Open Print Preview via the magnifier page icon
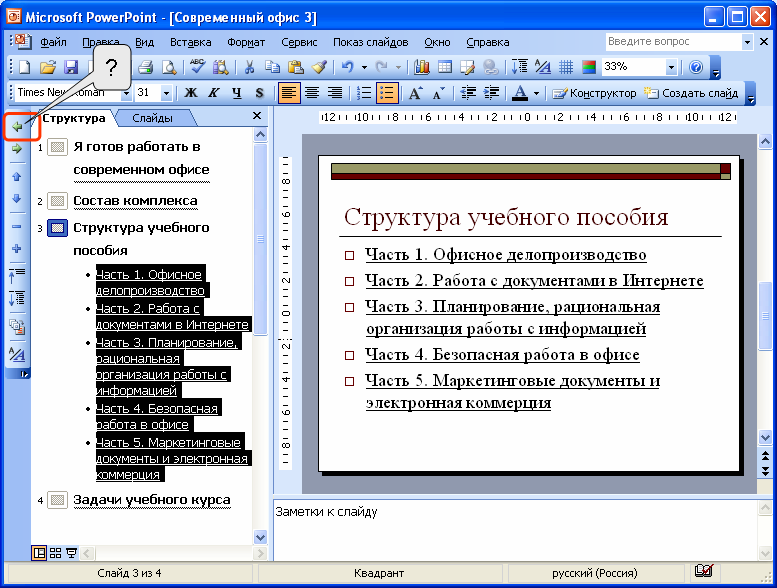Viewport: 777px width, 588px height. click(x=169, y=67)
